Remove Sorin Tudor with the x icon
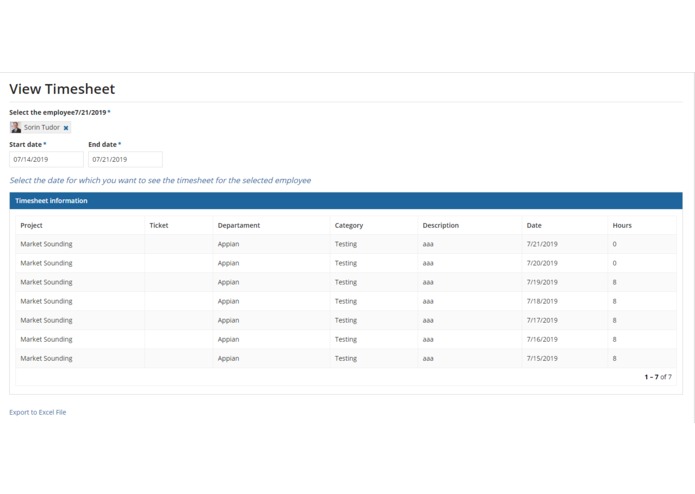The width and height of the screenshot is (695, 494). [66, 128]
